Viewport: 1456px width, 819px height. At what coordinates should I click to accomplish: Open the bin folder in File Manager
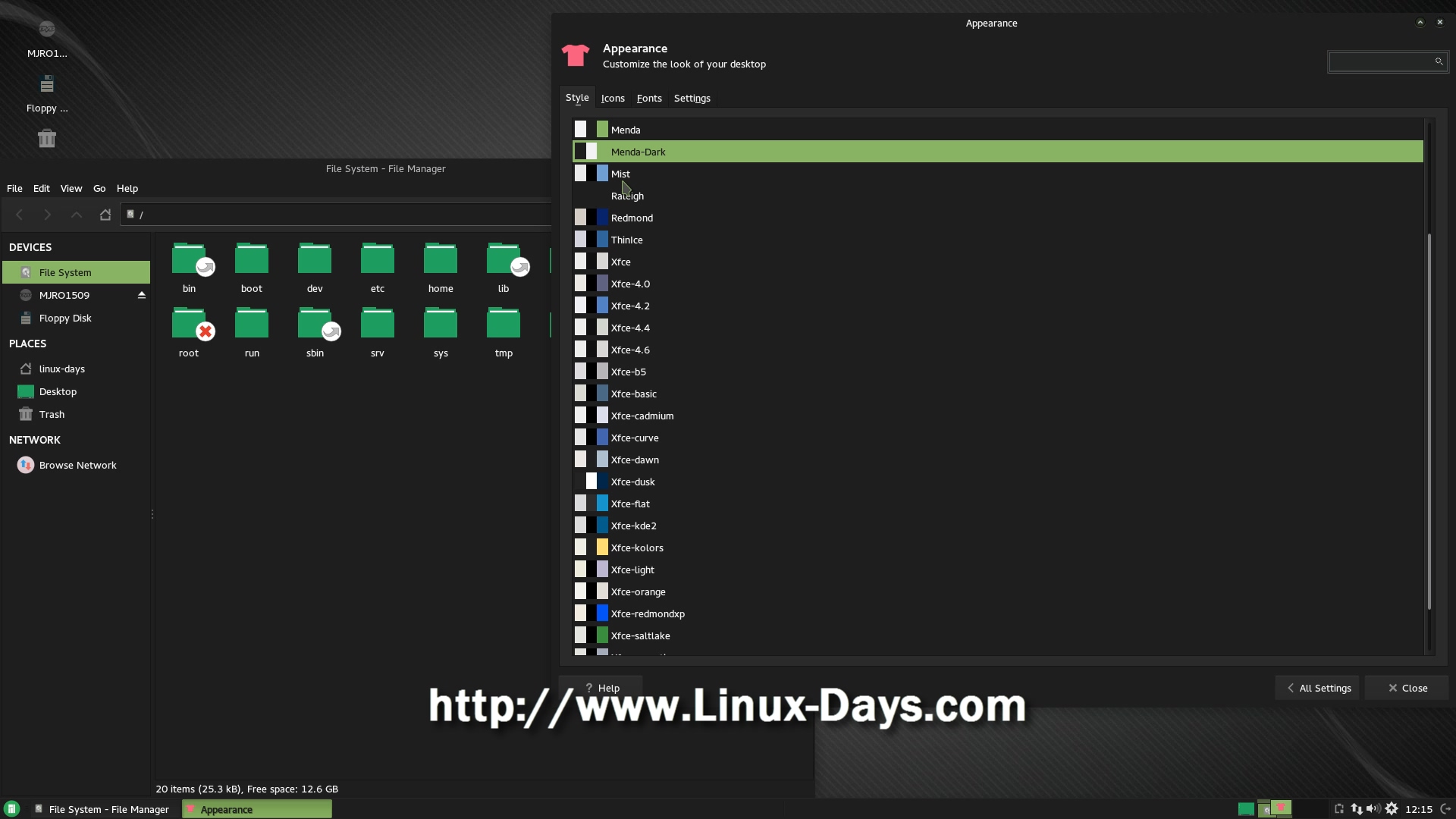pyautogui.click(x=190, y=259)
